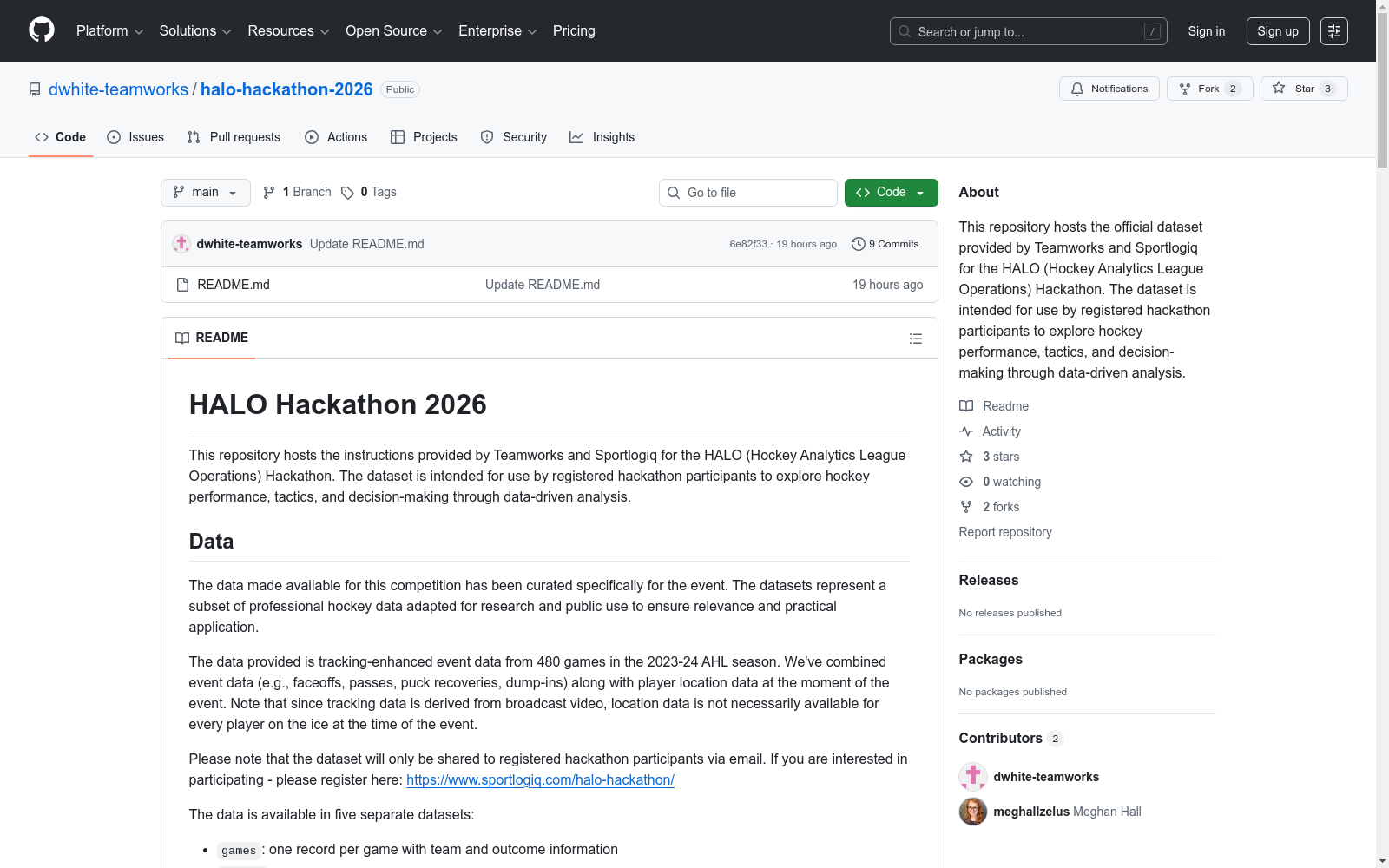Click the Sign up button
The width and height of the screenshot is (1389, 868).
tap(1278, 31)
